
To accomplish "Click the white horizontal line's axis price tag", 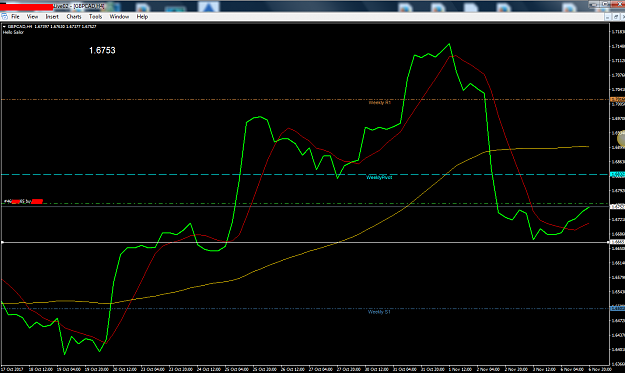I will point(617,242).
